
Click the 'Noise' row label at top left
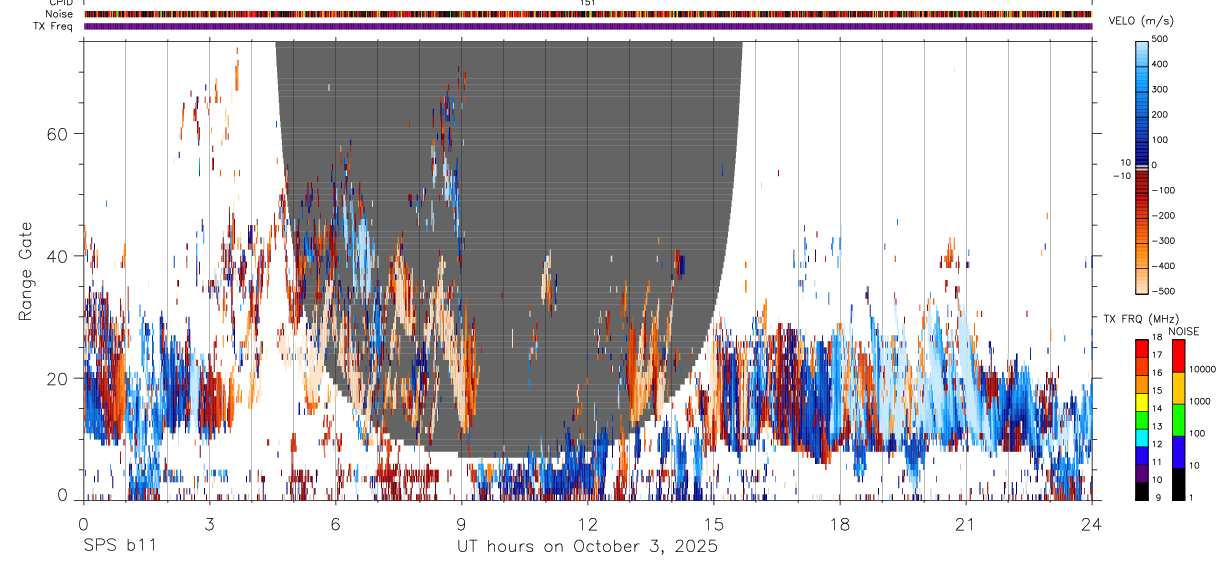(60, 14)
